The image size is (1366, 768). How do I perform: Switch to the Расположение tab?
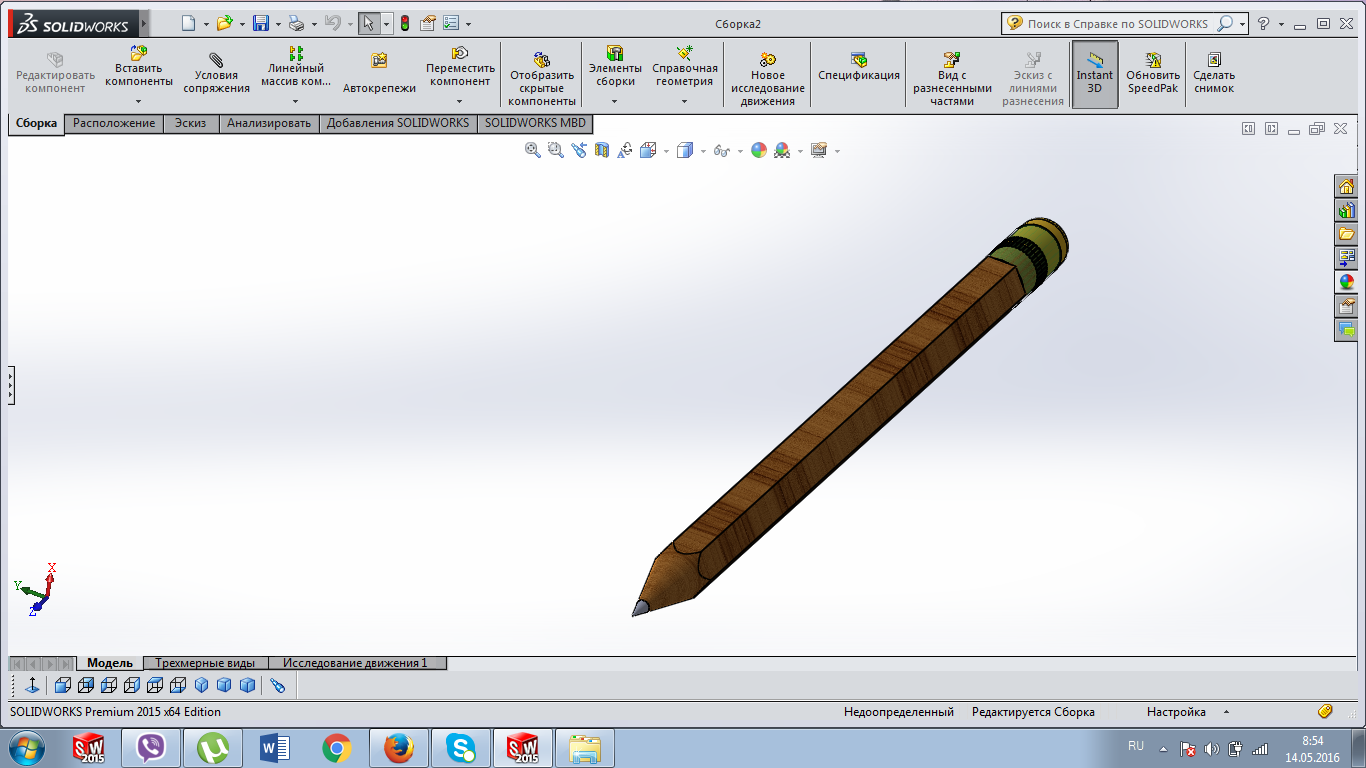pyautogui.click(x=114, y=123)
